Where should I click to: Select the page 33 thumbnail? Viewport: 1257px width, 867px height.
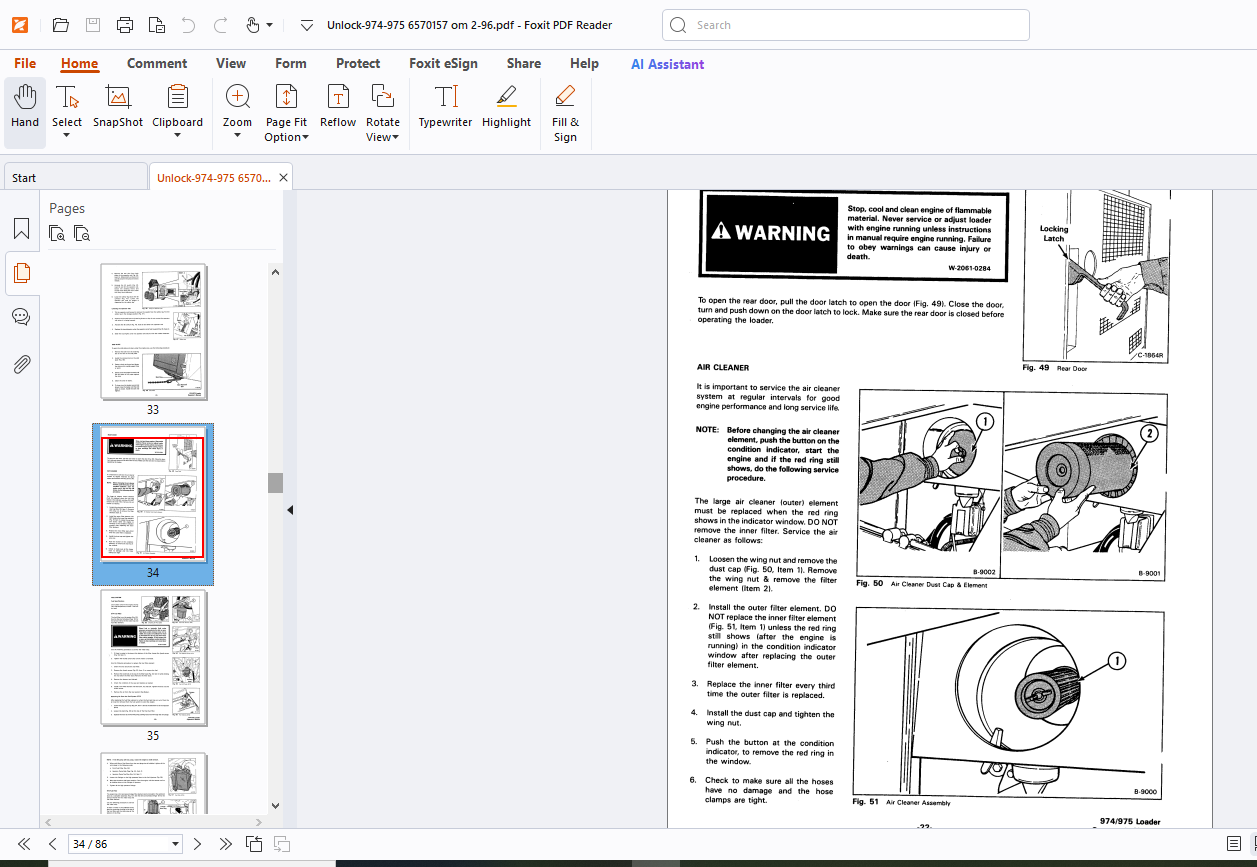(154, 332)
